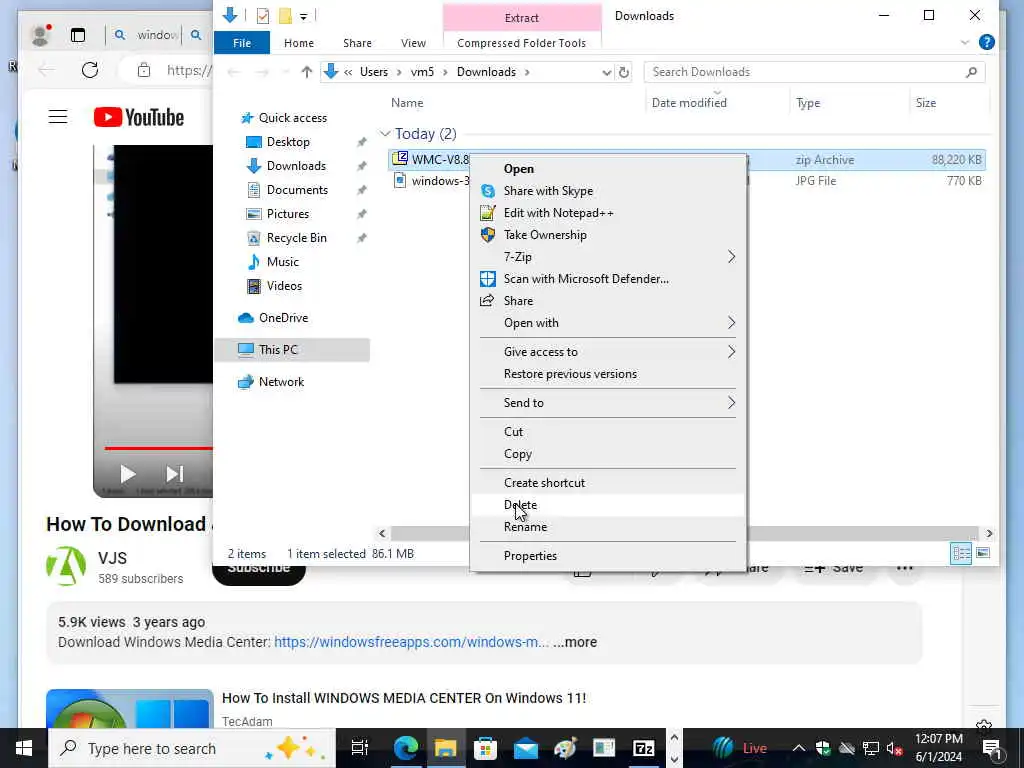Click the Search Downloads field

(x=814, y=72)
